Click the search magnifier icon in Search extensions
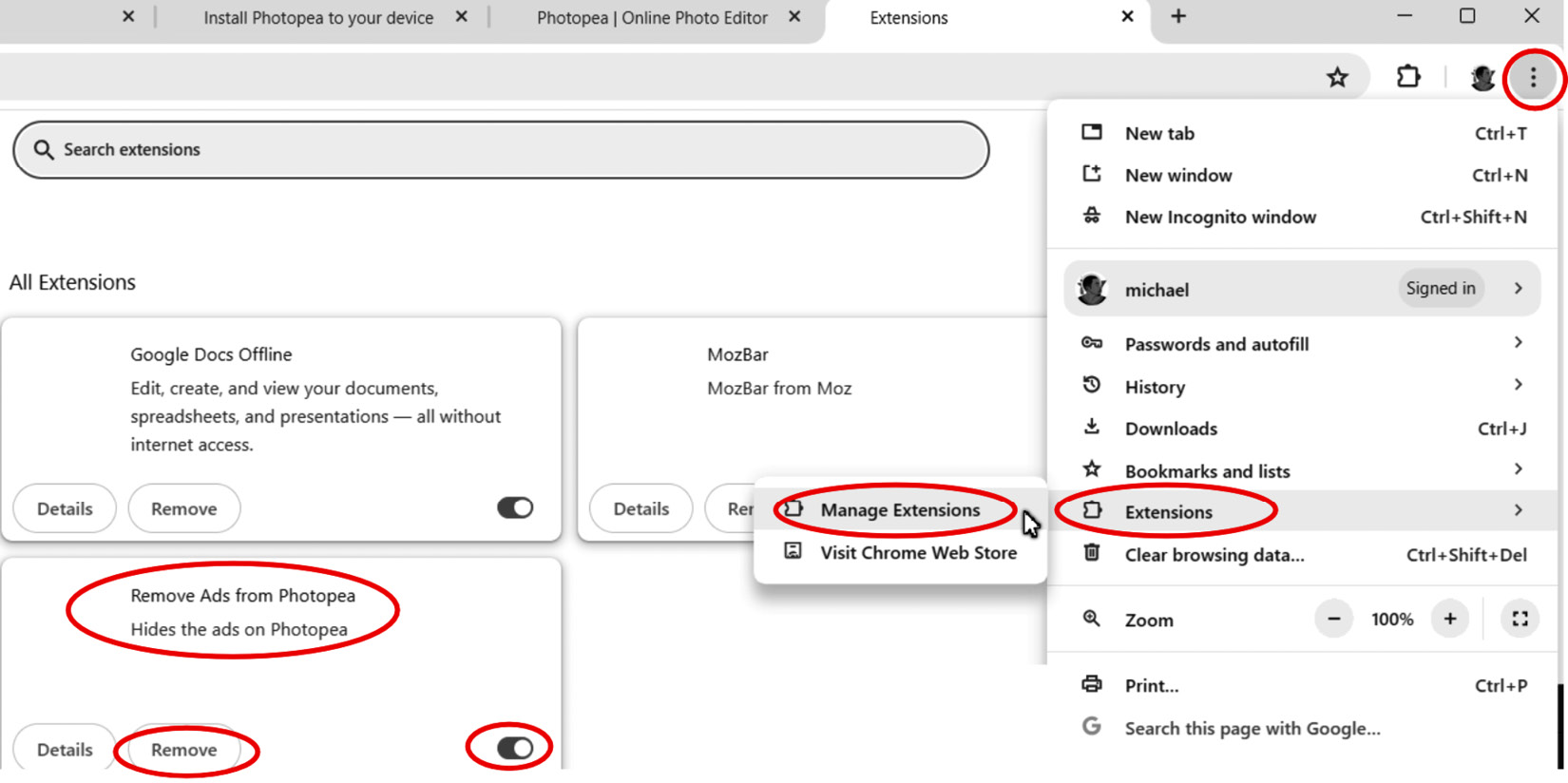Screen dimensions: 1568x783 44,149
